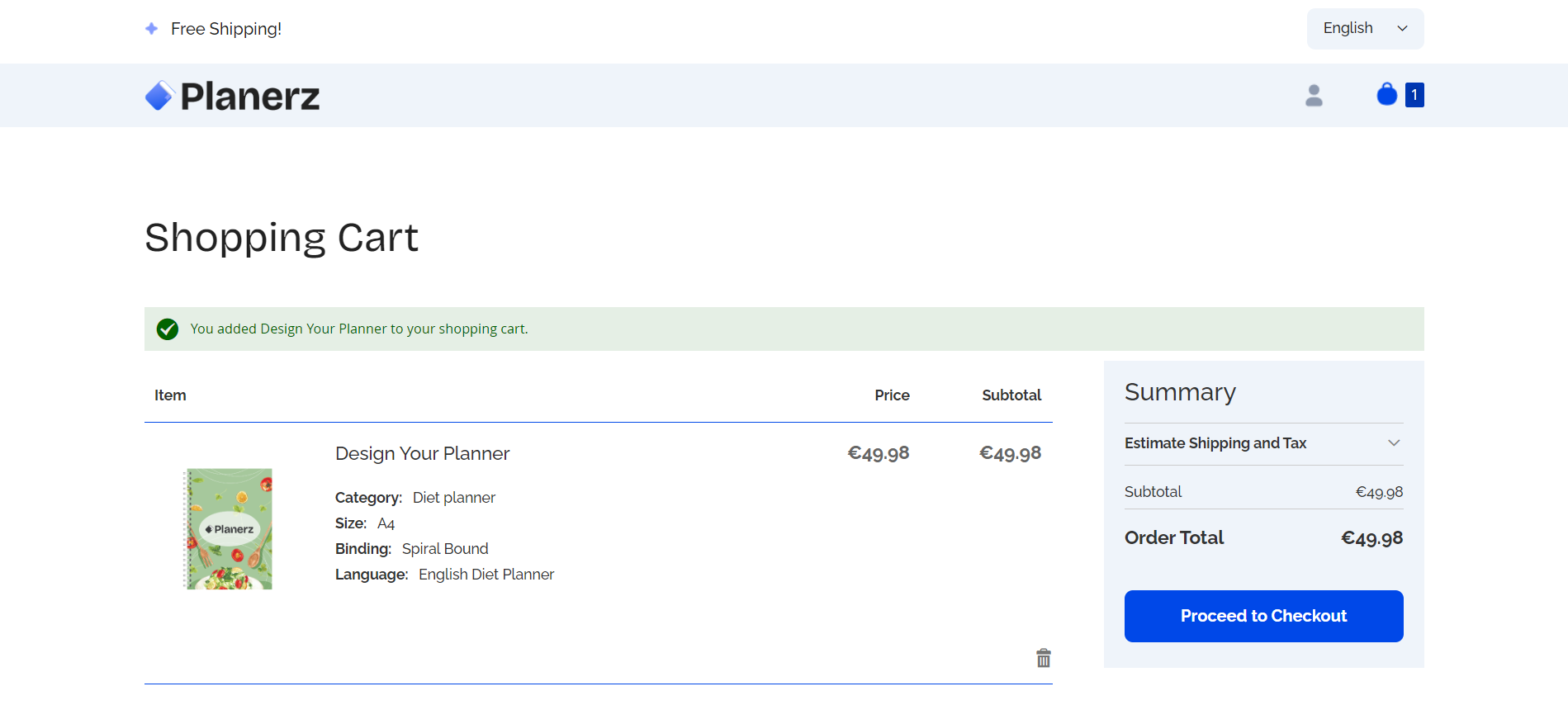Delete Design Your Planner with trash icon

[x=1044, y=658]
